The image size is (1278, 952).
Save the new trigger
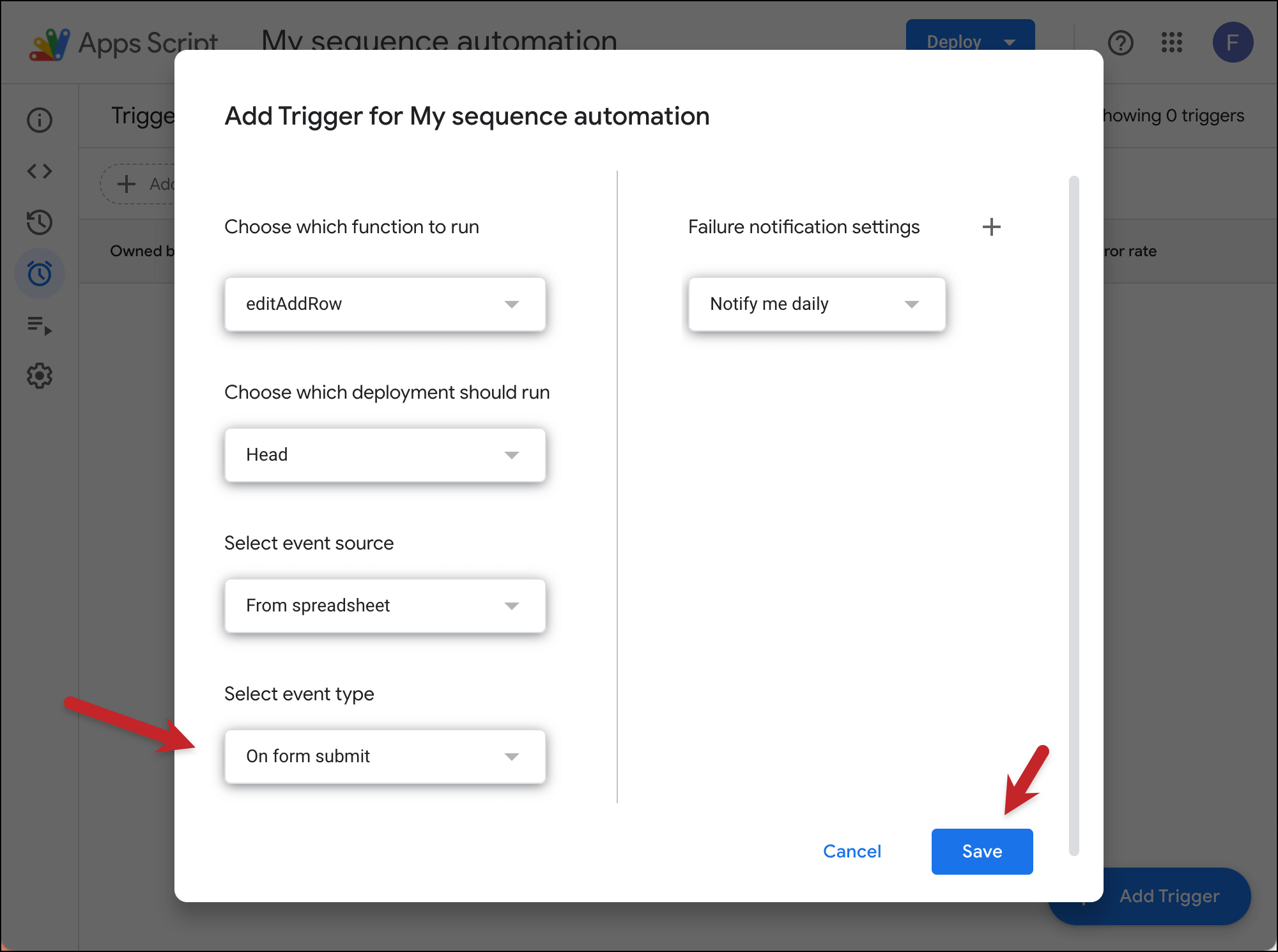982,852
